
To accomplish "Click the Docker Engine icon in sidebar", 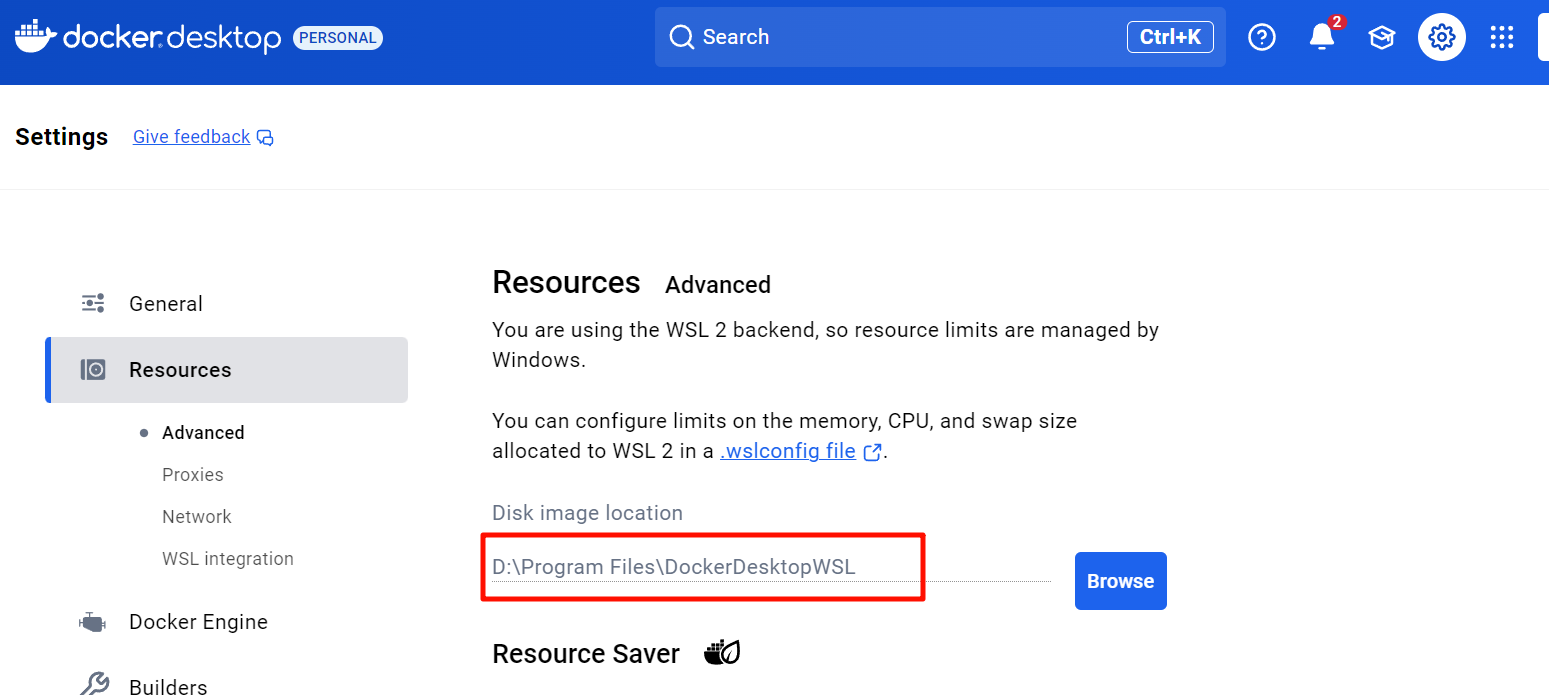I will point(92,622).
